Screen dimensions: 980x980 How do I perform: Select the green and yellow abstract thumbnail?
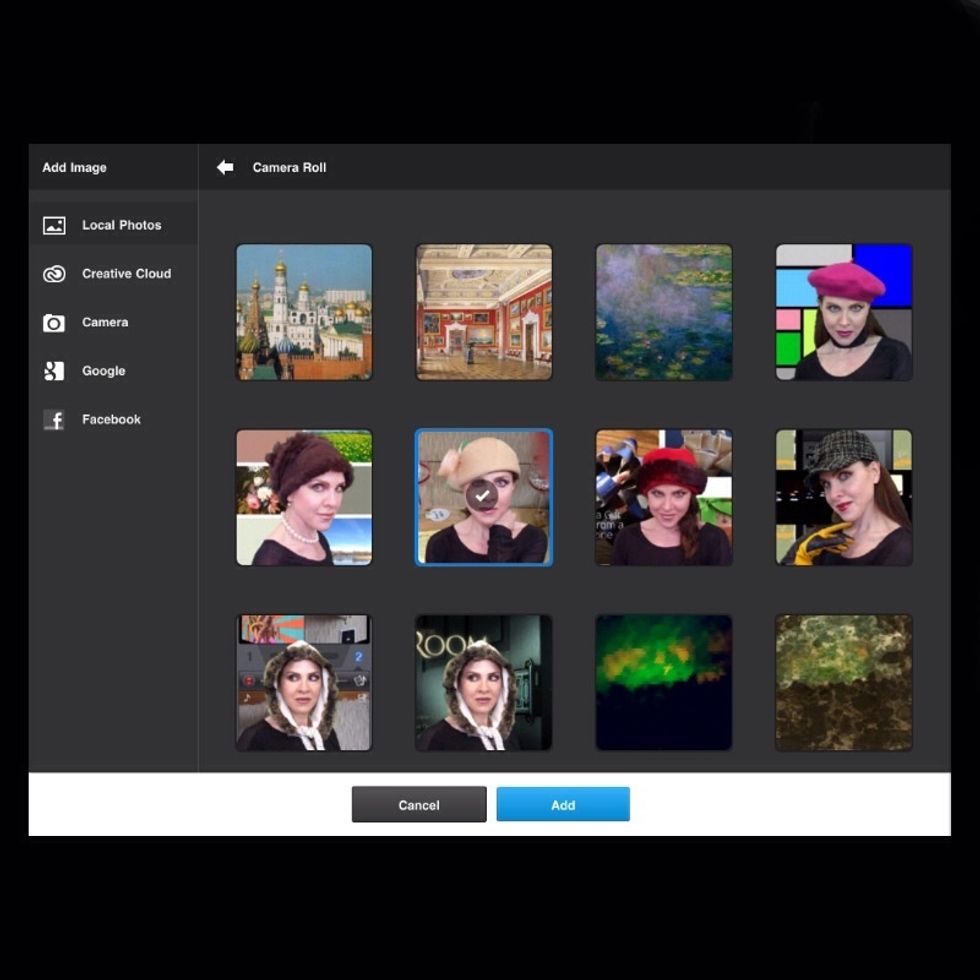pos(664,682)
